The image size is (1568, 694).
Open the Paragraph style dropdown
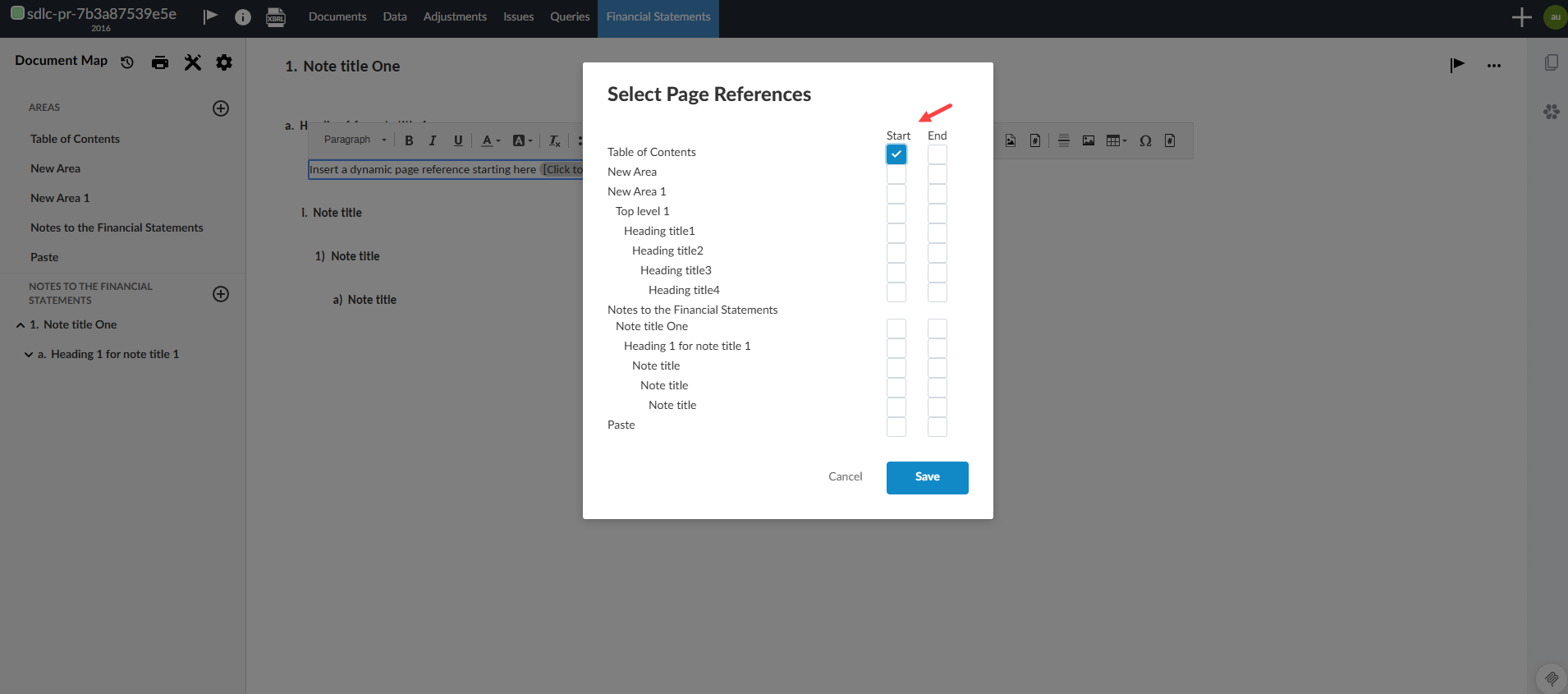355,140
